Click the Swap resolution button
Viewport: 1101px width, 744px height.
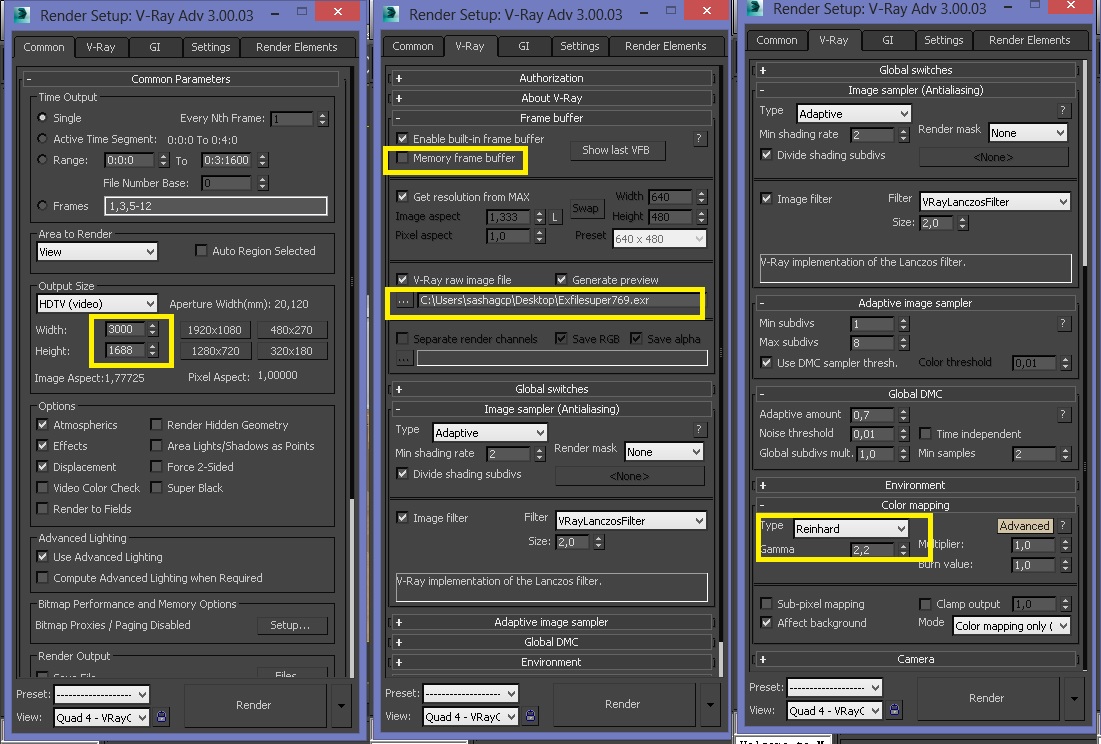585,208
